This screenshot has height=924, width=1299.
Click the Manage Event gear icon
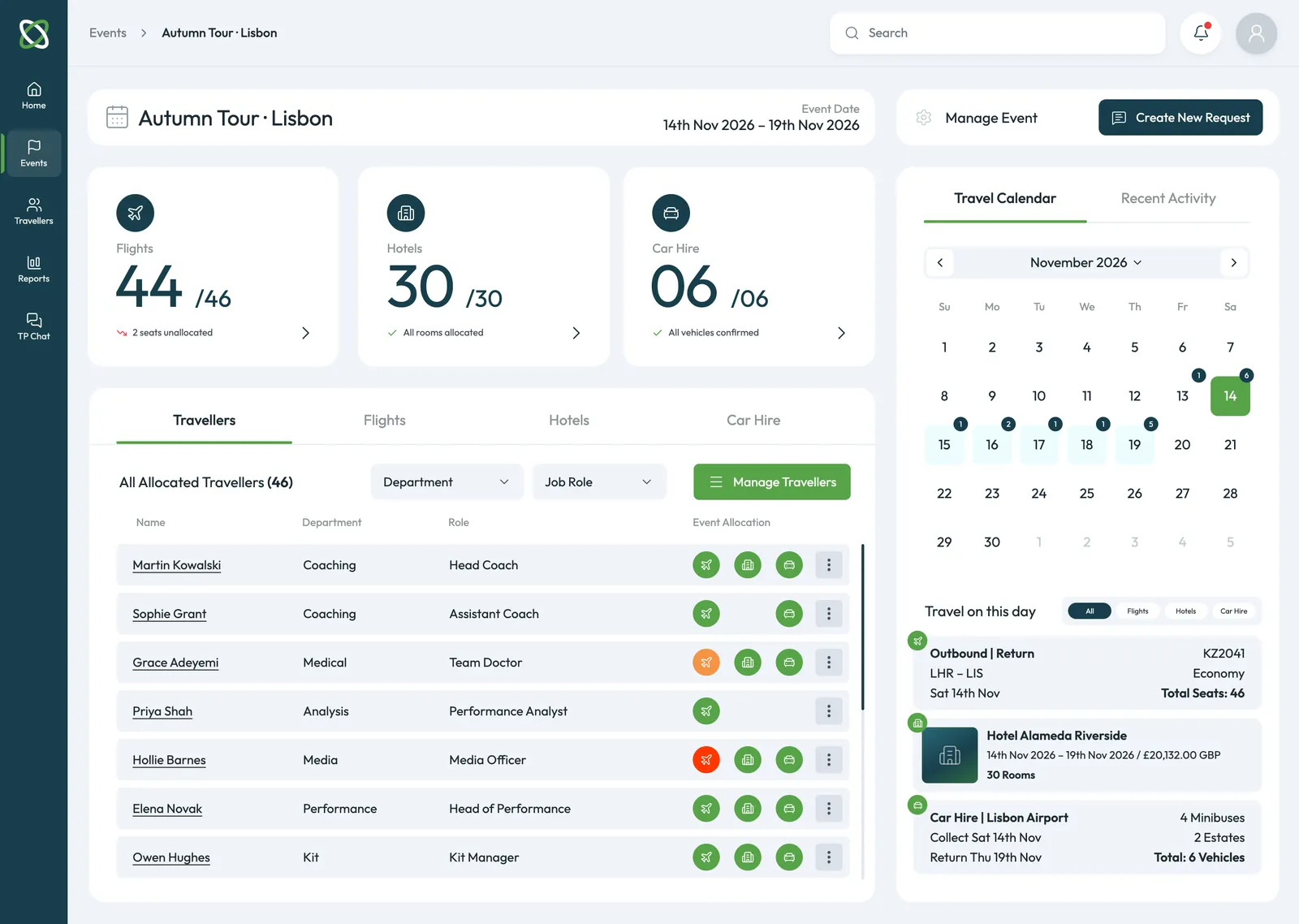tap(924, 118)
